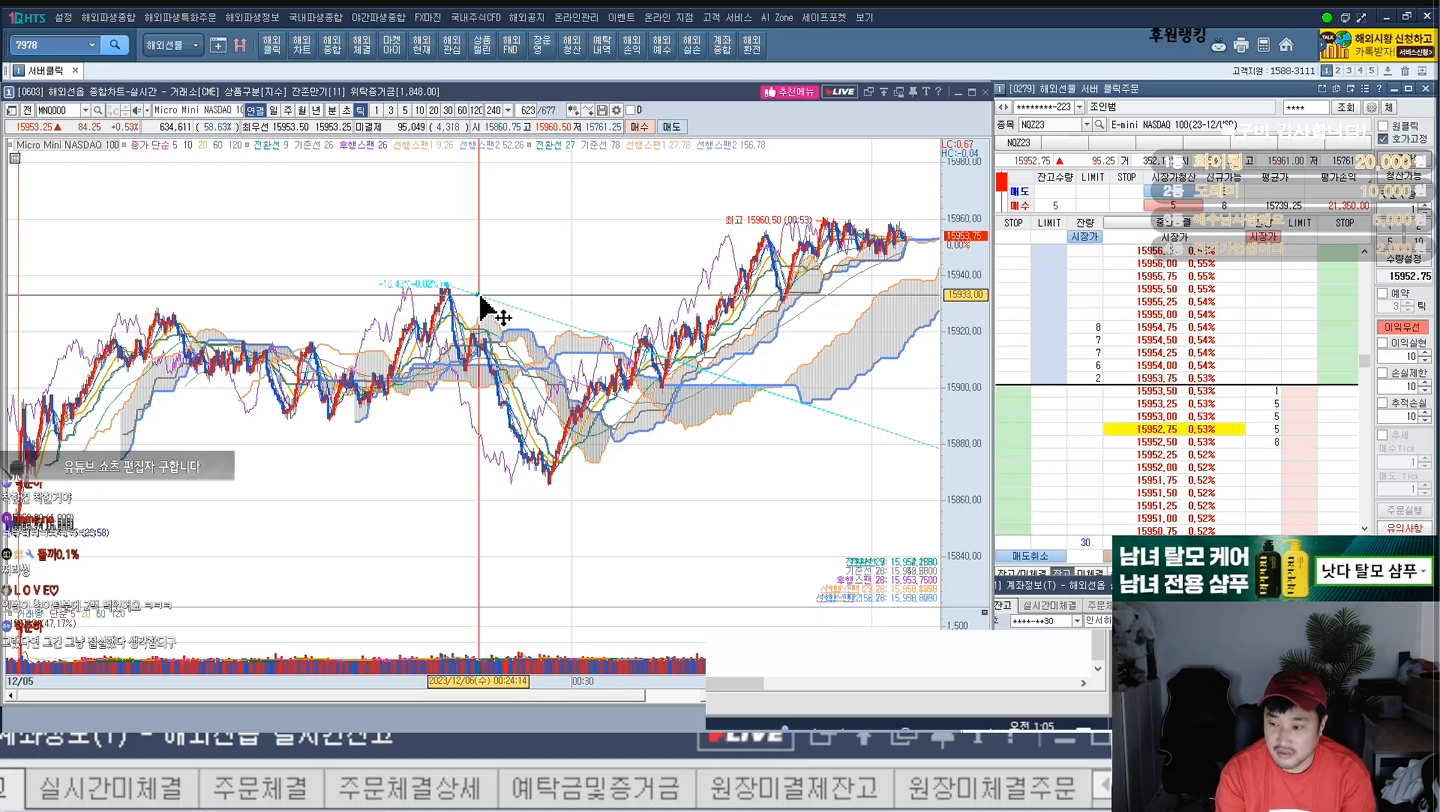Open the 해외차트 toolbar shortcut
The image size is (1440, 812).
[302, 45]
